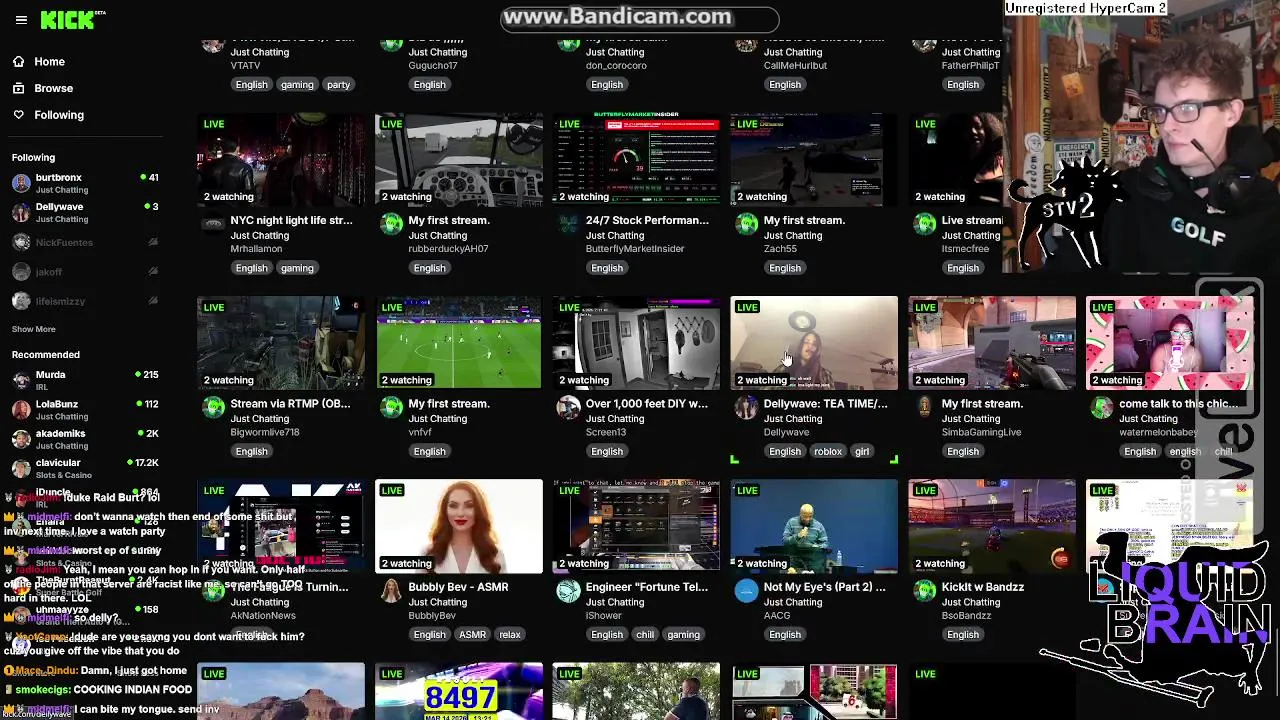Click BsoBandzz avatar icon
This screenshot has height=720, width=1280.
(924, 590)
